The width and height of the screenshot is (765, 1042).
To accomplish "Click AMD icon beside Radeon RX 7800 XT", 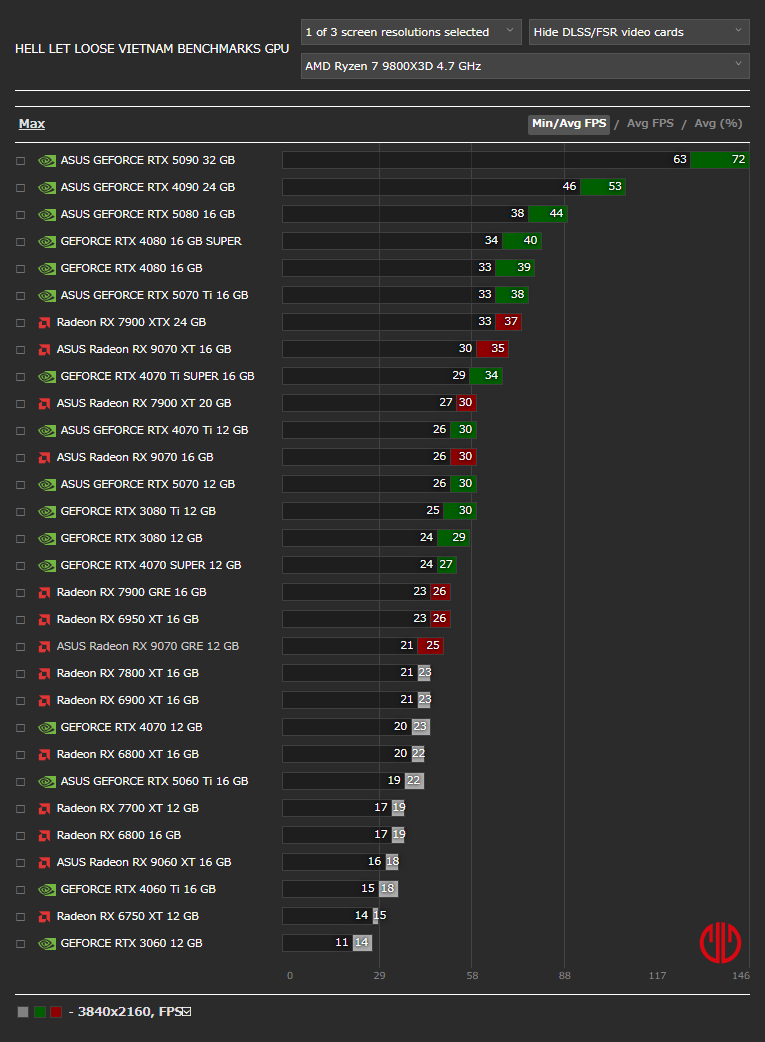I will (x=45, y=674).
